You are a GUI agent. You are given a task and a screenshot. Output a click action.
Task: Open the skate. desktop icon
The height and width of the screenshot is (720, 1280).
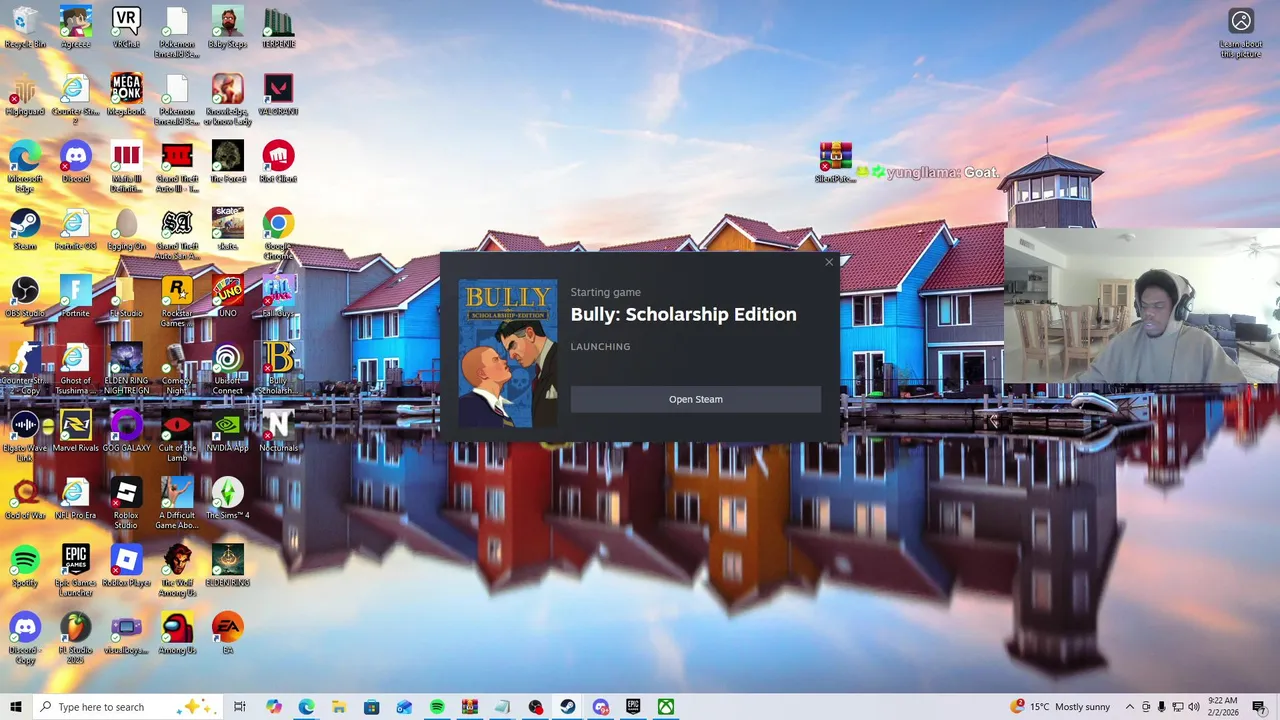coord(228,228)
